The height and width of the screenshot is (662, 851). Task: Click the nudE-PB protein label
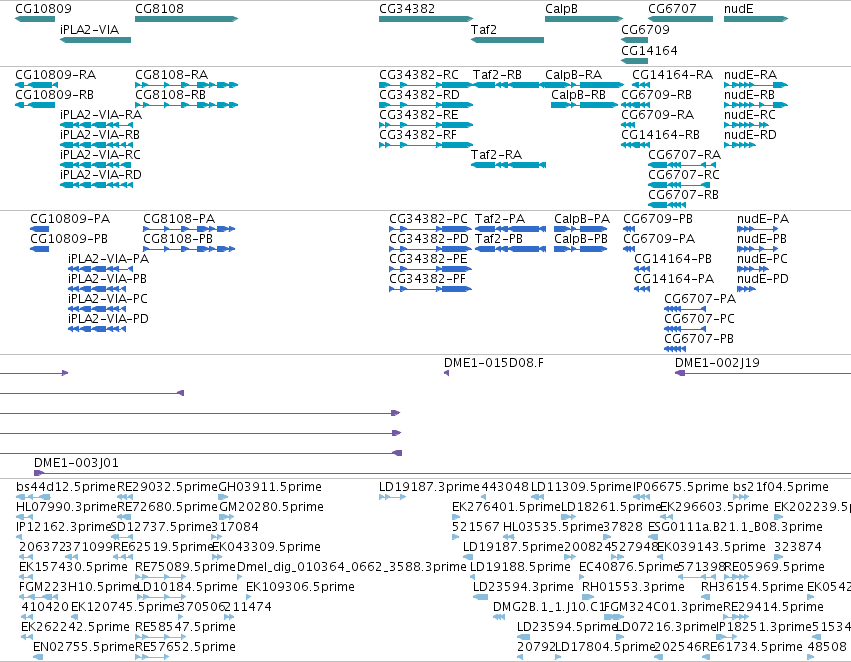pos(762,239)
